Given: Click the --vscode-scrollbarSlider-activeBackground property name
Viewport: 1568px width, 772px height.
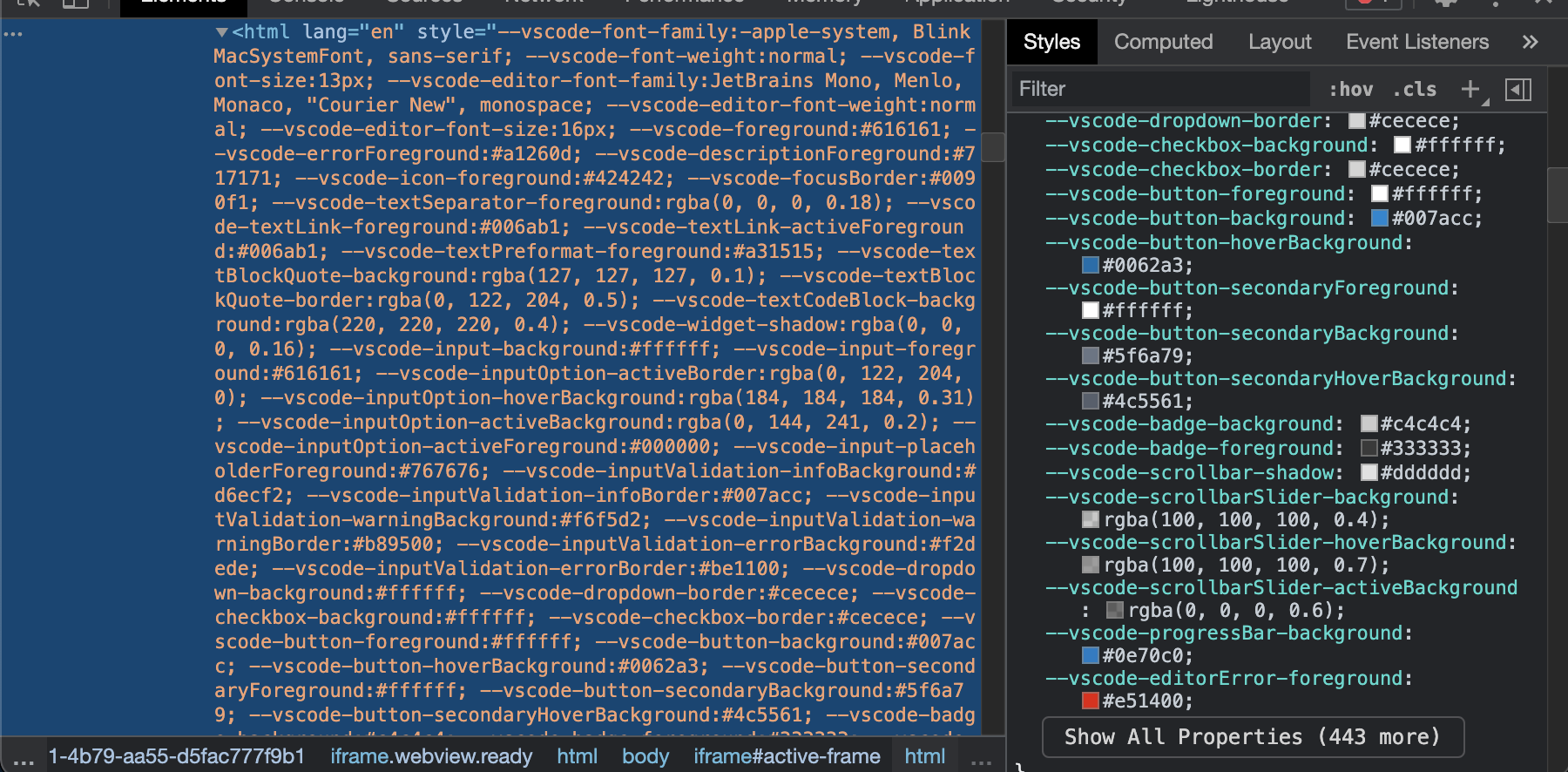Looking at the screenshot, I should click(1281, 588).
